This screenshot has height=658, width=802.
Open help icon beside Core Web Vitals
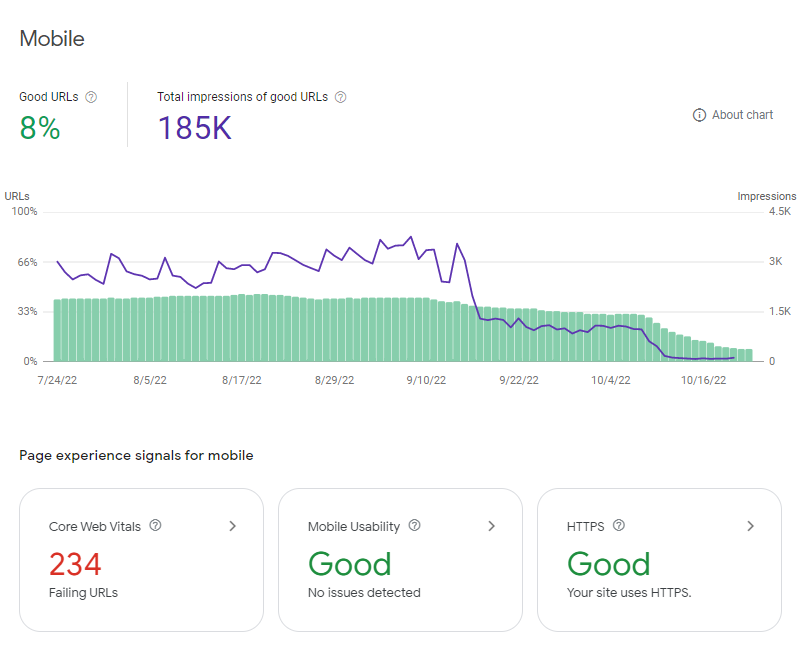point(155,525)
